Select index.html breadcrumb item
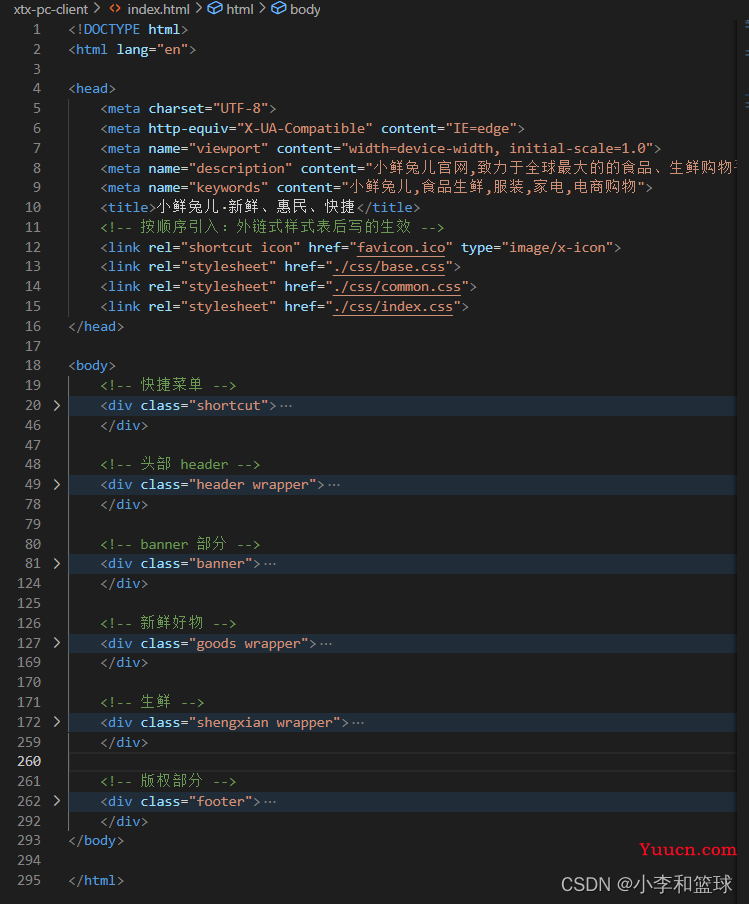This screenshot has width=749, height=904. point(158,9)
